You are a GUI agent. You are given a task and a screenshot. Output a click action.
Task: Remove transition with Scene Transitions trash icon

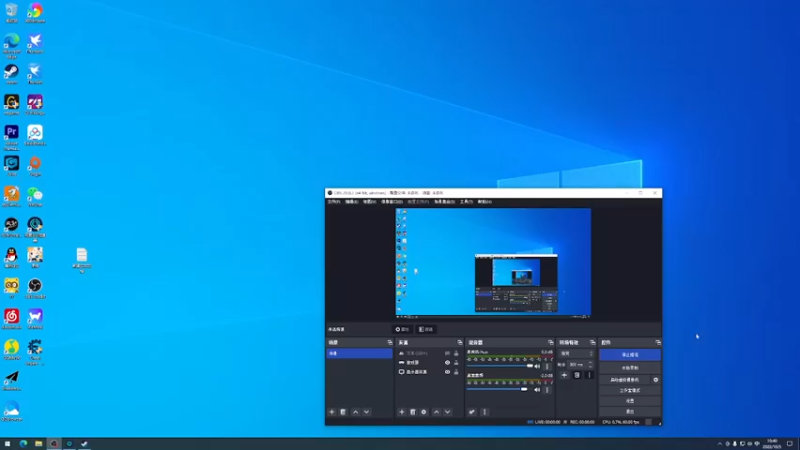pos(577,375)
